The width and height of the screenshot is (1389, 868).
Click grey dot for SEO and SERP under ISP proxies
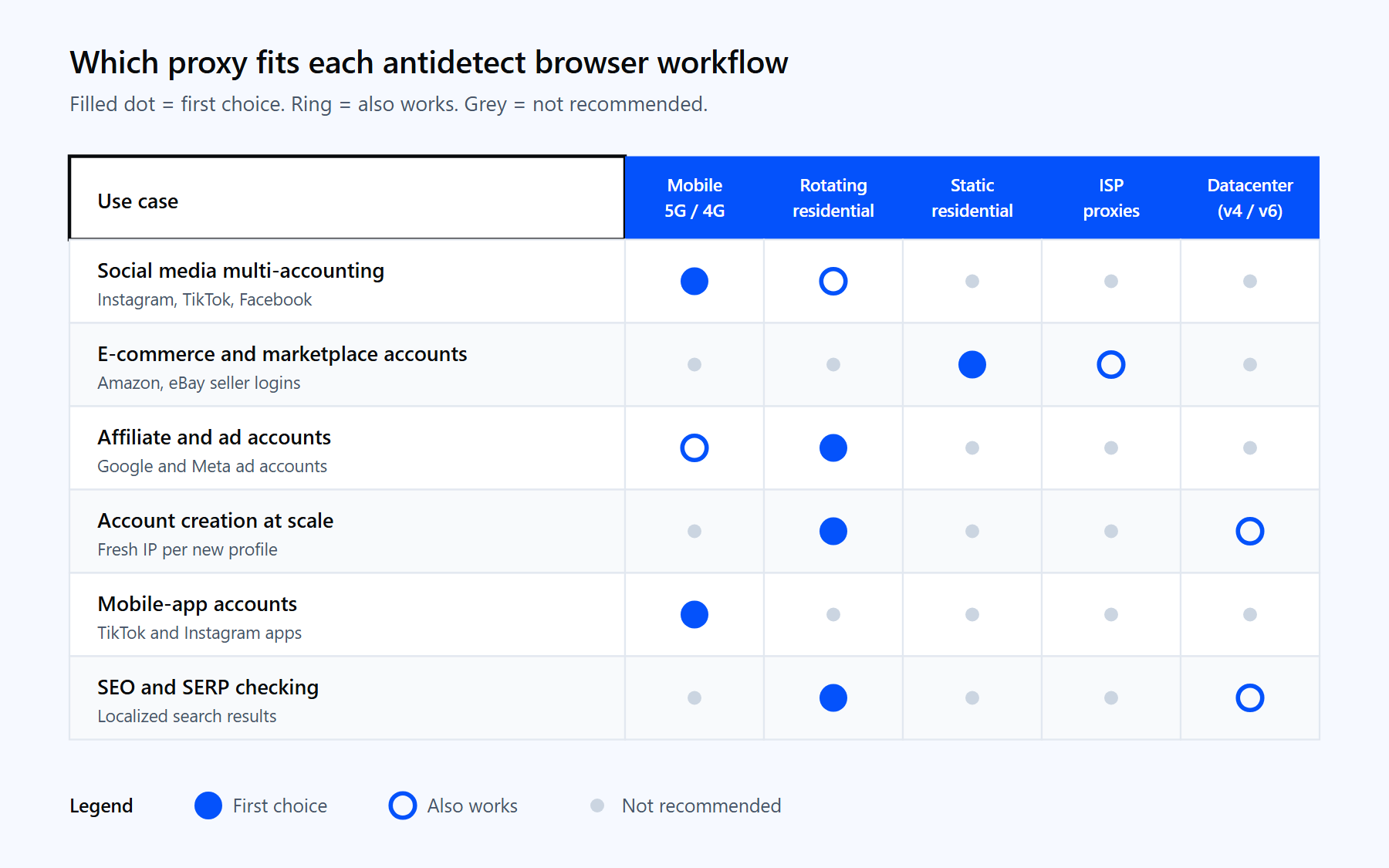pyautogui.click(x=1111, y=697)
